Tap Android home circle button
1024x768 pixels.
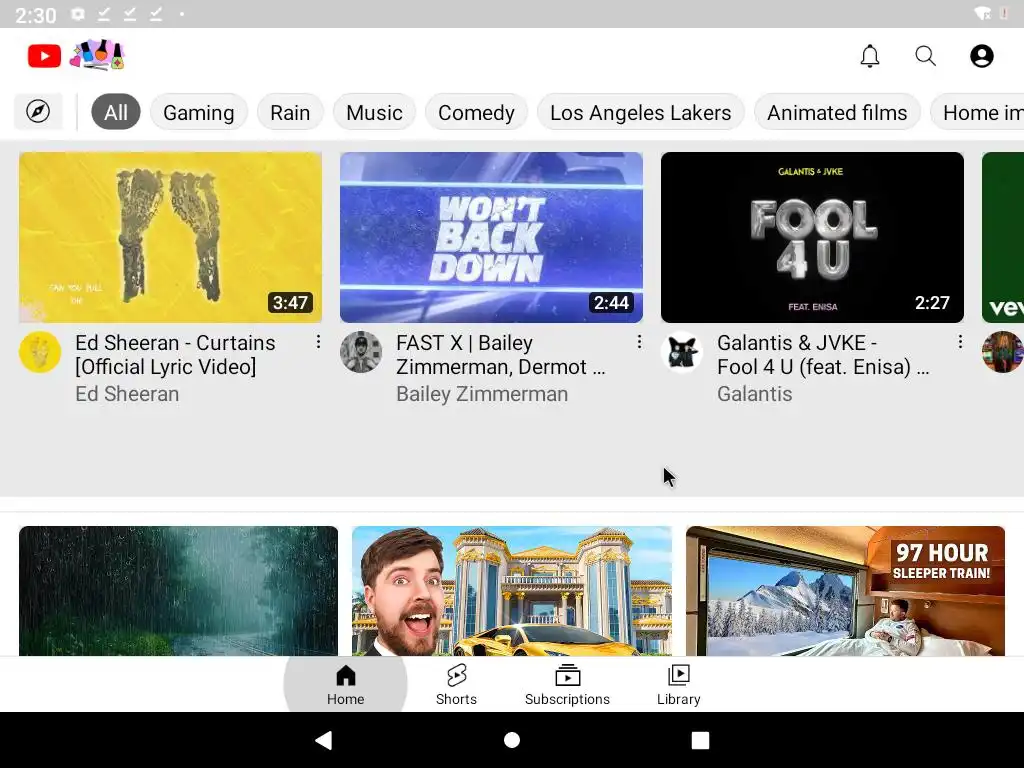coord(512,740)
